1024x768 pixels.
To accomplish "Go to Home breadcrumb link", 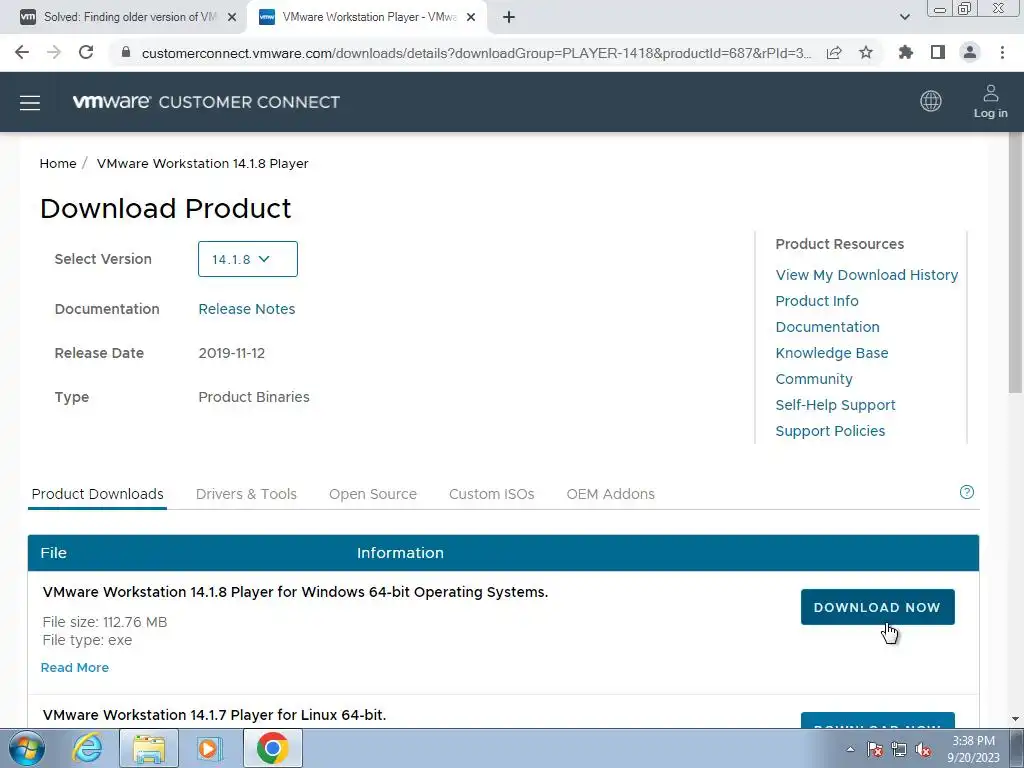I will pos(58,163).
